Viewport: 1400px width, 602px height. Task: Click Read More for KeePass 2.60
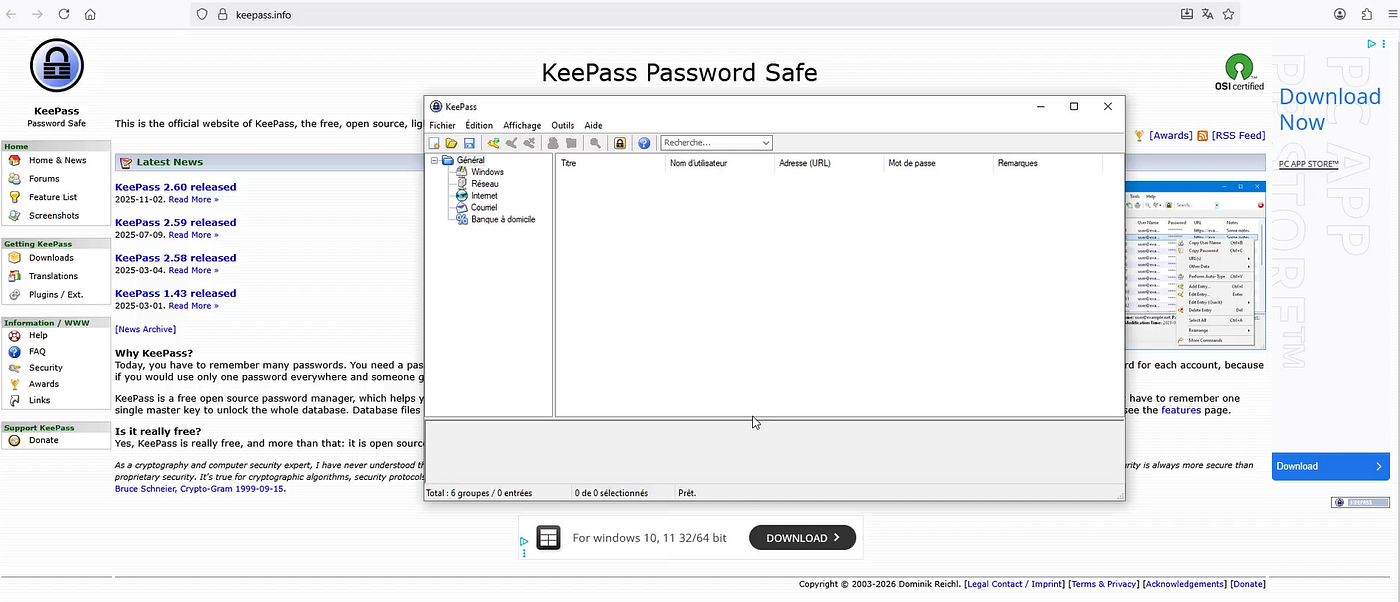pyautogui.click(x=193, y=199)
